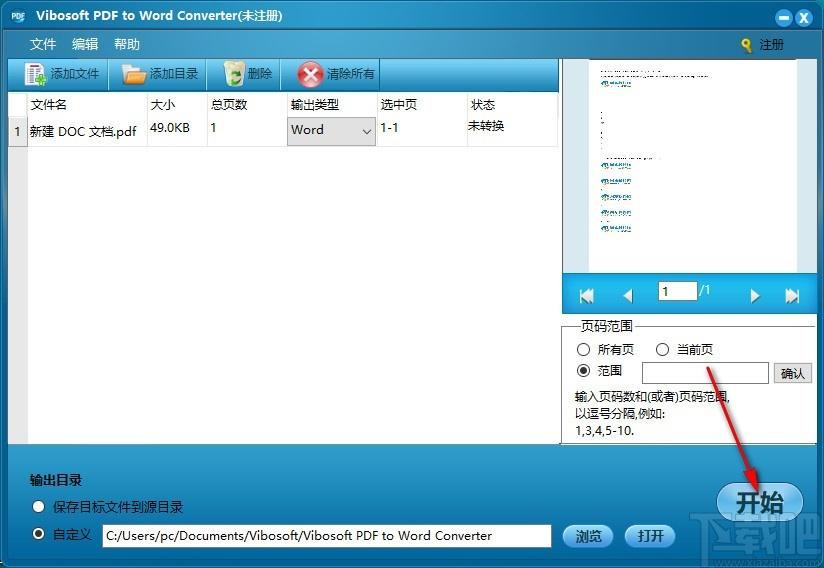
Task: Select the 当前页 (current page) radio button
Action: [662, 349]
